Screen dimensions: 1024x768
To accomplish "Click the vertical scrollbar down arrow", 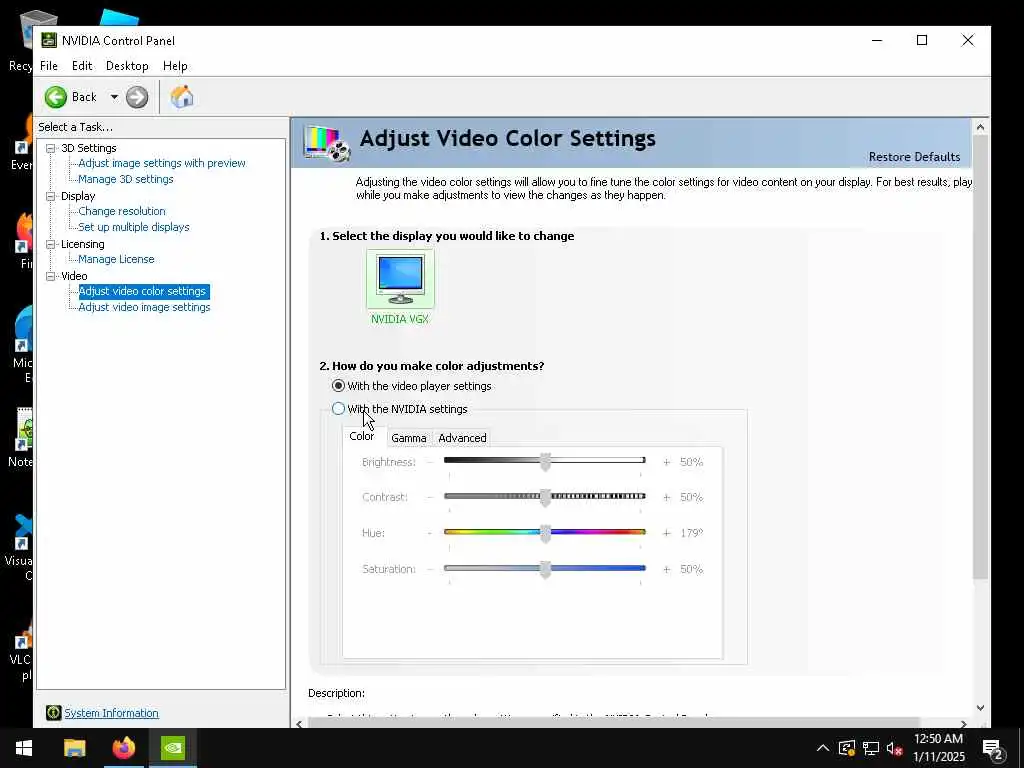I will [x=980, y=707].
